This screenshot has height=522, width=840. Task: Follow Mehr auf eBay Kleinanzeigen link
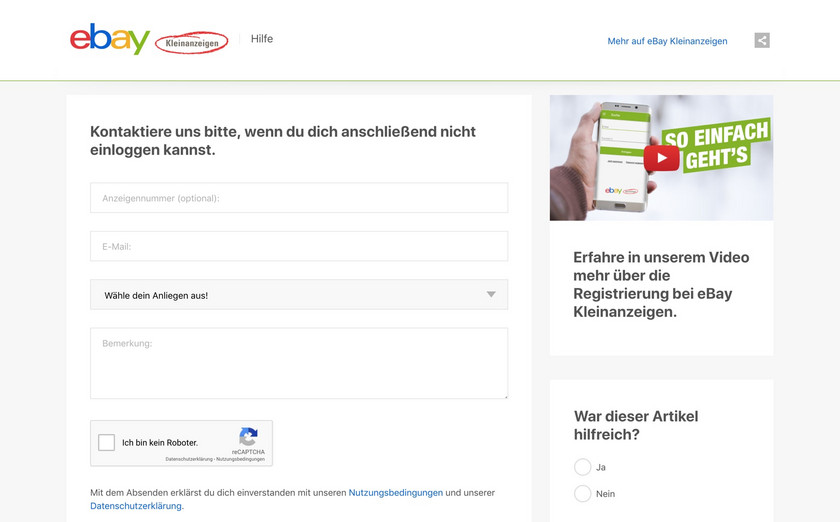point(667,41)
